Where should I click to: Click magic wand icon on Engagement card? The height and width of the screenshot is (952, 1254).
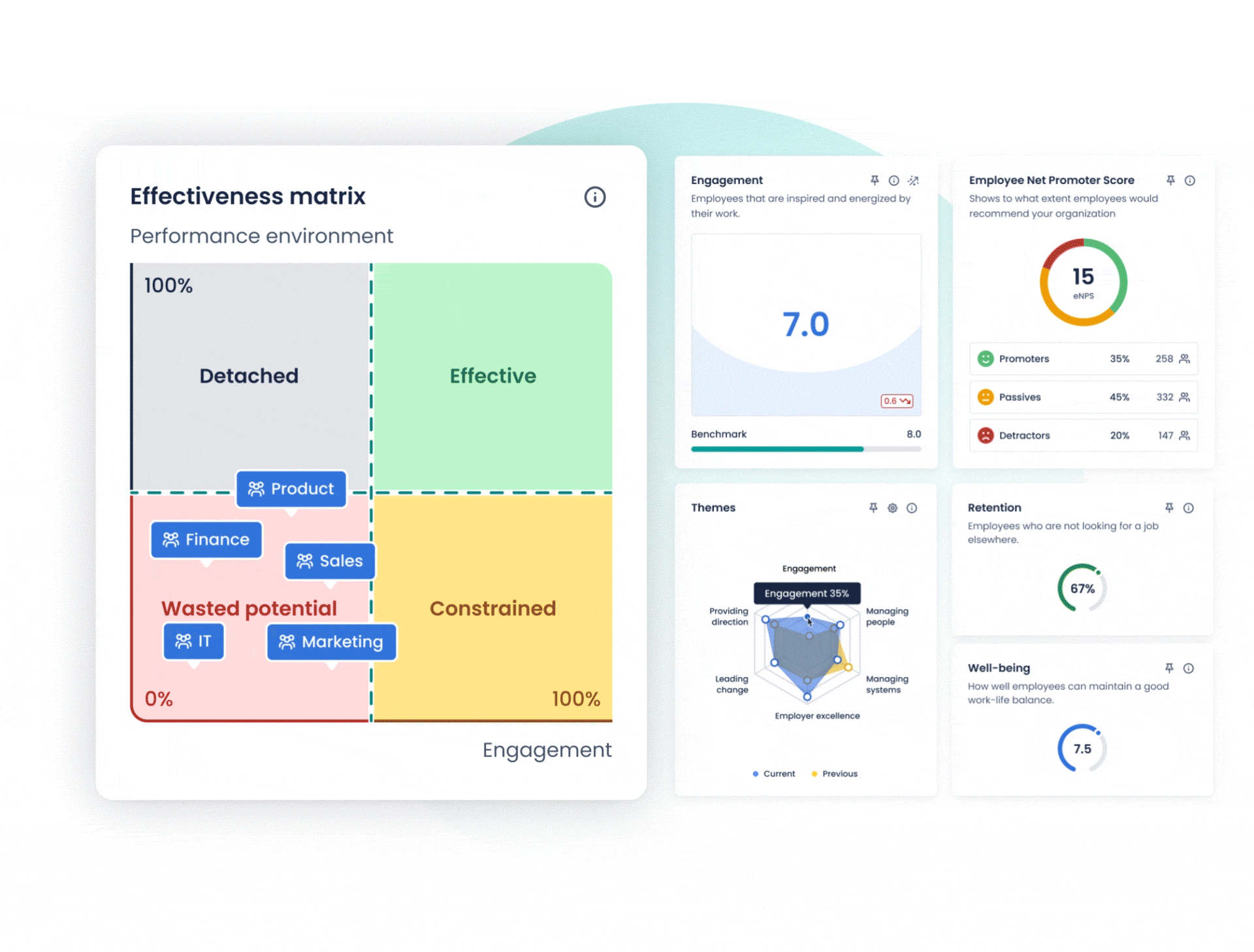[913, 180]
